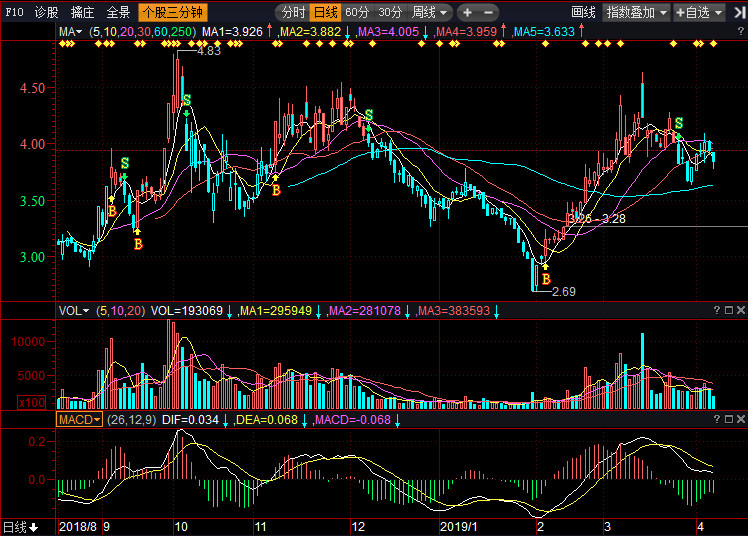Close the VOL indicator panel
The height and width of the screenshot is (536, 748).
pyautogui.click(x=738, y=311)
